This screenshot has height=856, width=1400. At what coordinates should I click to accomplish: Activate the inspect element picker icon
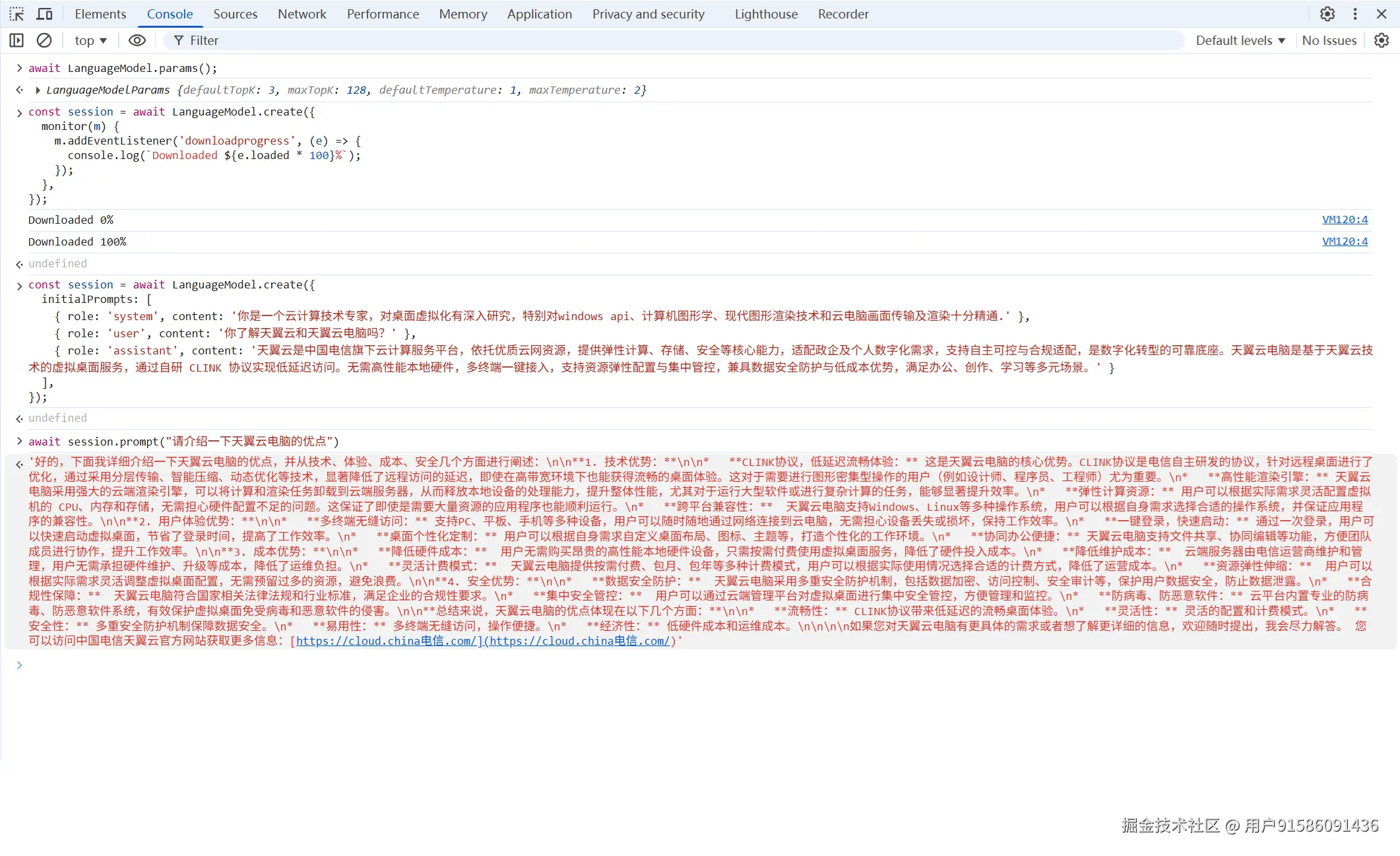click(16, 14)
